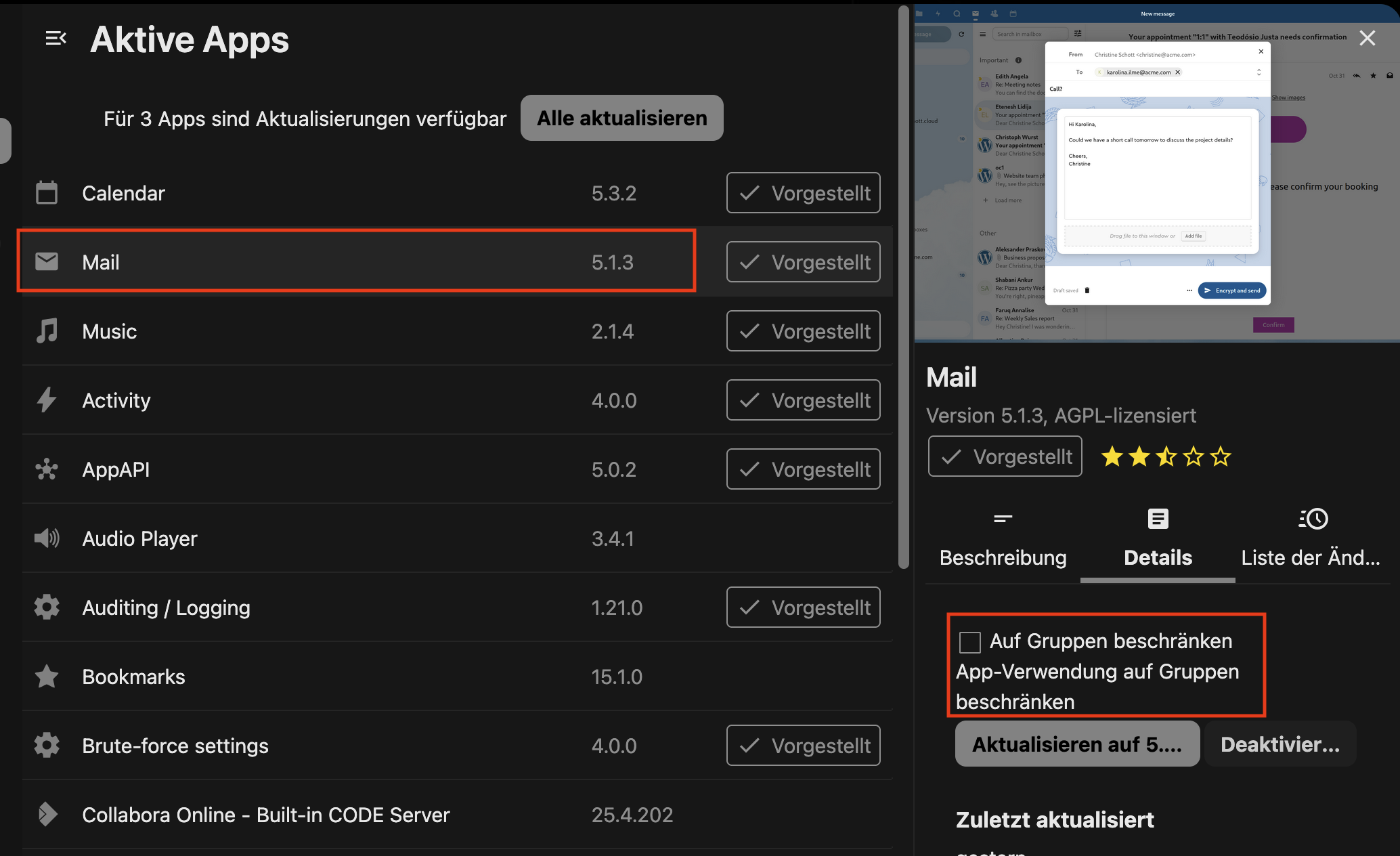
Task: Click the Collabora Online app icon
Action: pos(47,814)
